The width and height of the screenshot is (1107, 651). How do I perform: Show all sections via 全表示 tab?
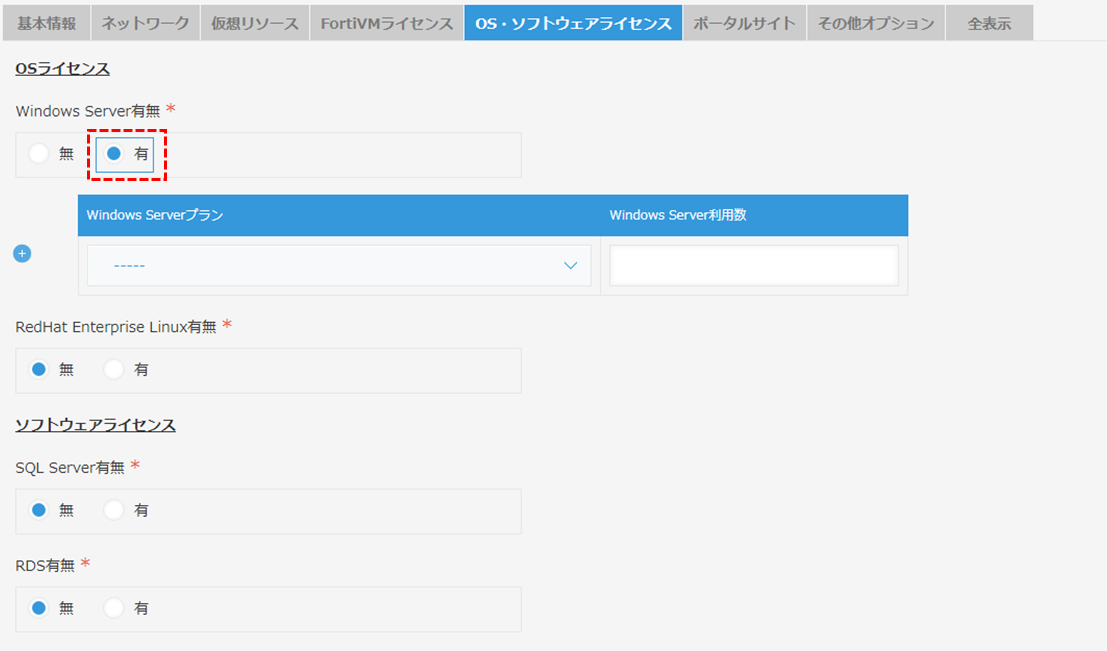point(989,23)
